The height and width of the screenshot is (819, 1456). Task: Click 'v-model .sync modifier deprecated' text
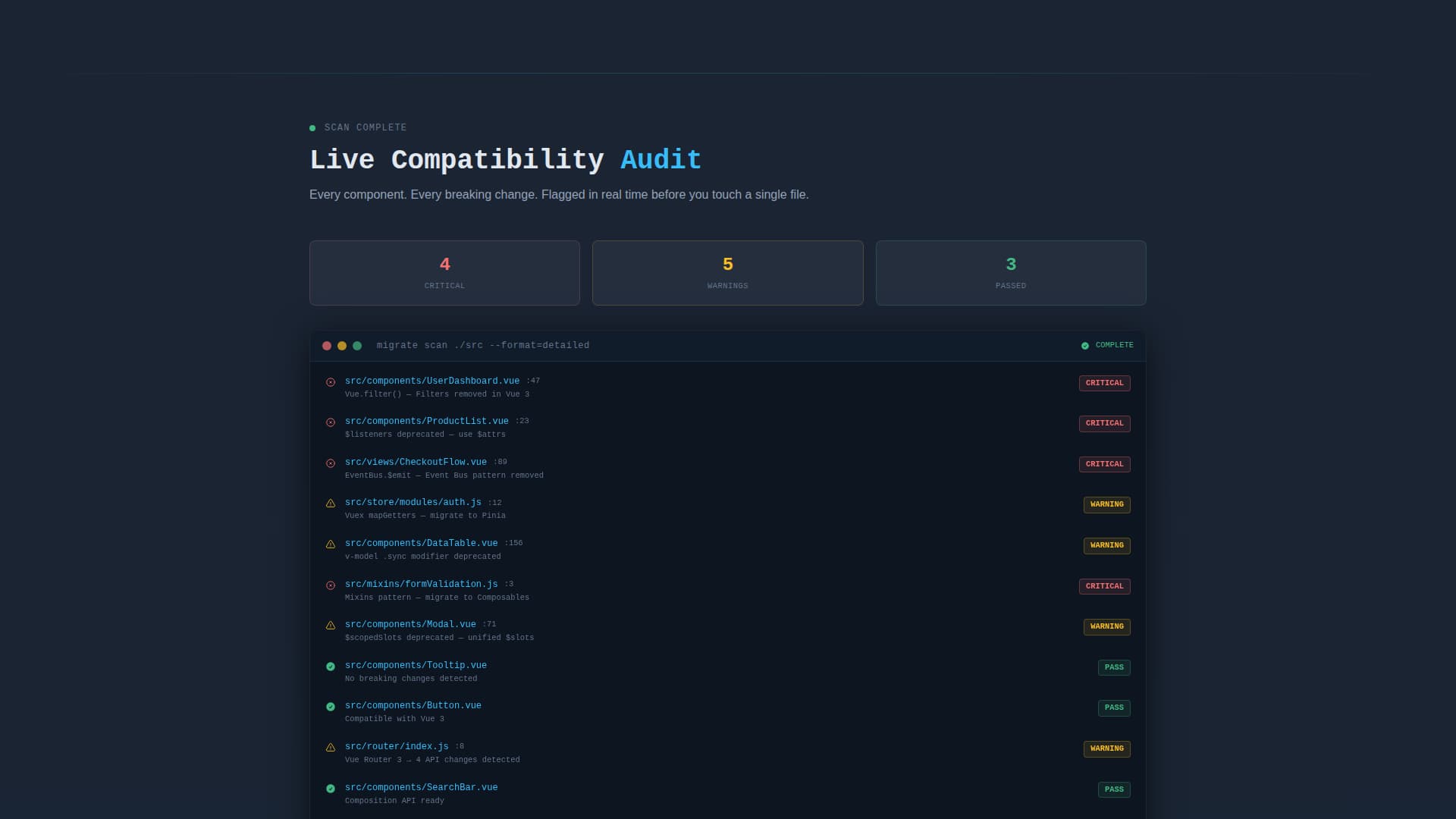click(x=423, y=557)
